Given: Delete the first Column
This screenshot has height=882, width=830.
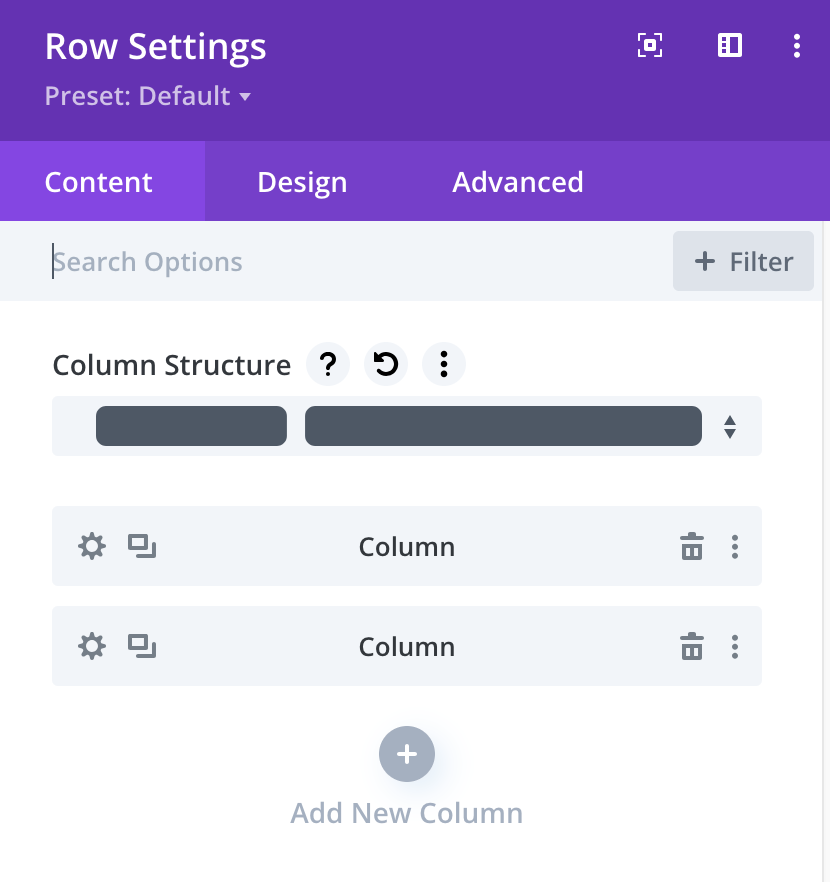Looking at the screenshot, I should point(692,547).
